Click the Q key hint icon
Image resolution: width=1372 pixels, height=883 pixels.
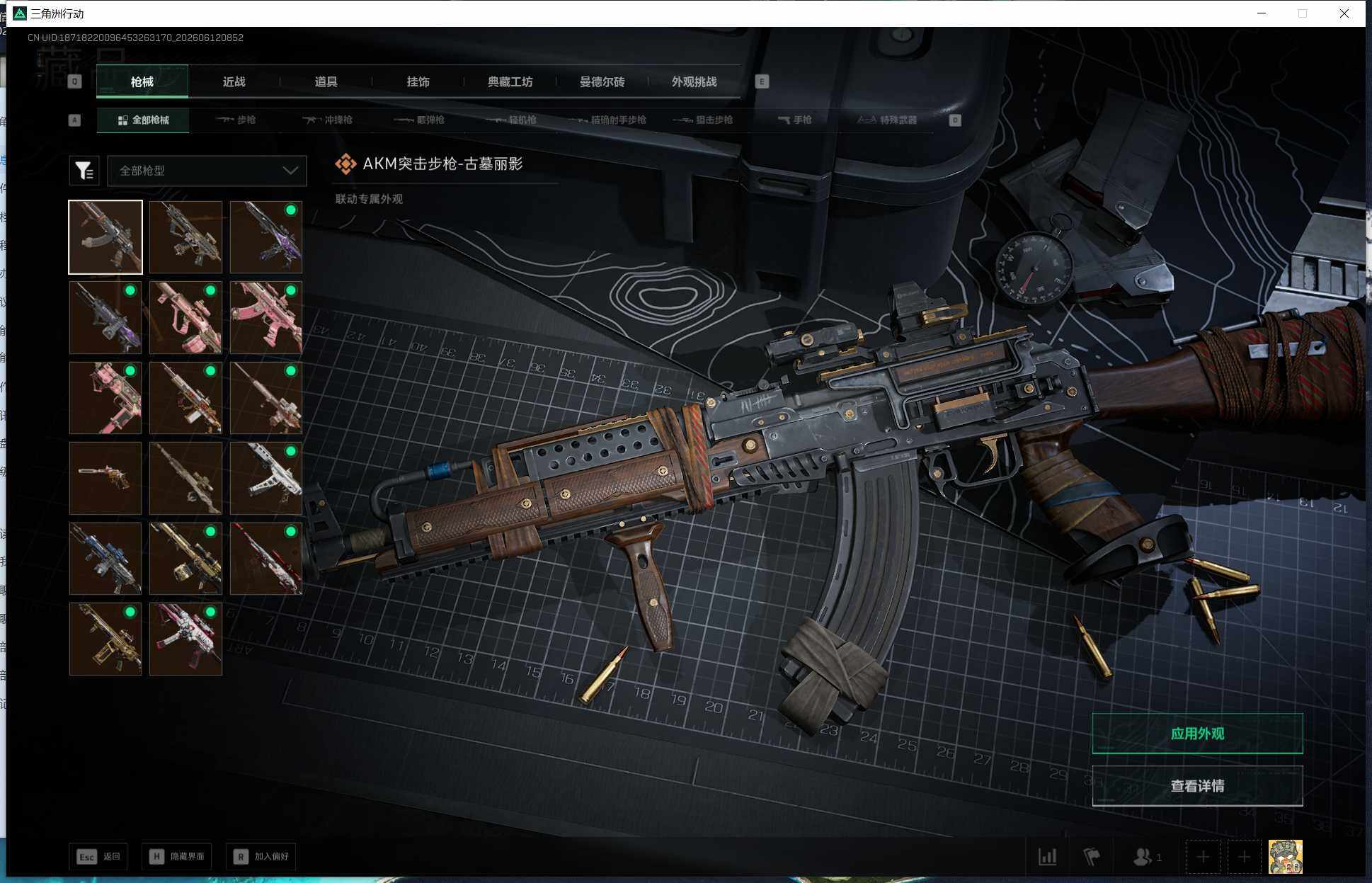coord(74,81)
